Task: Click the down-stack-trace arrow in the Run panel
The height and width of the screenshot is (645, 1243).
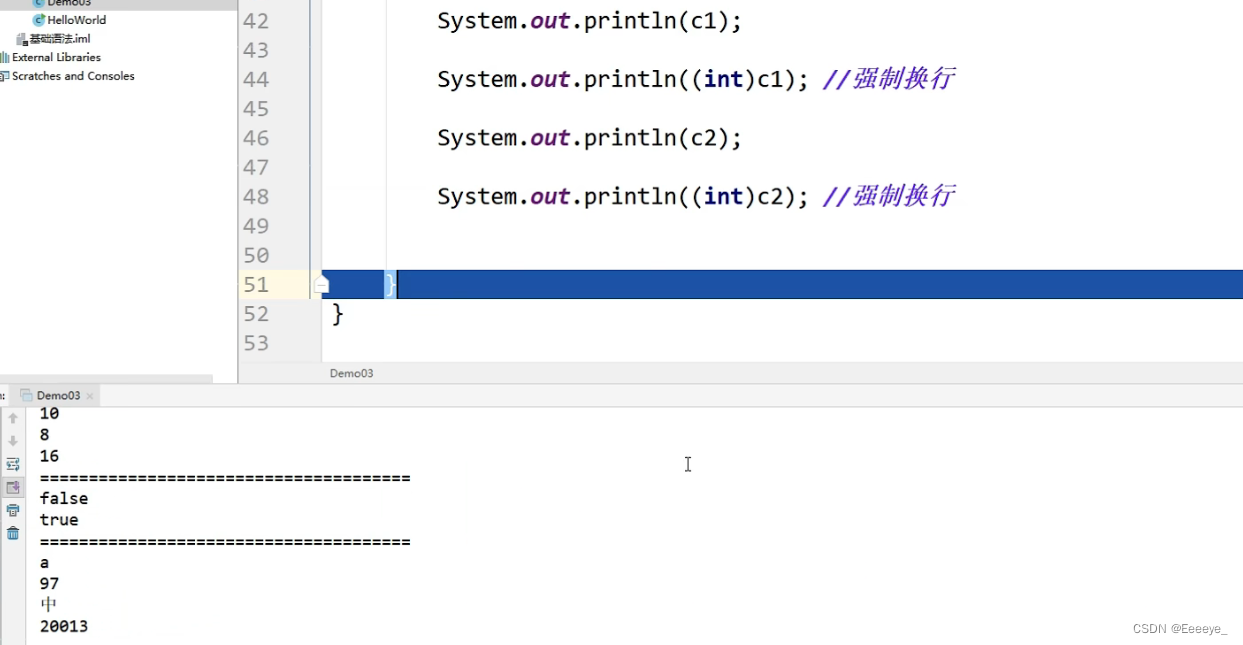Action: point(13,441)
